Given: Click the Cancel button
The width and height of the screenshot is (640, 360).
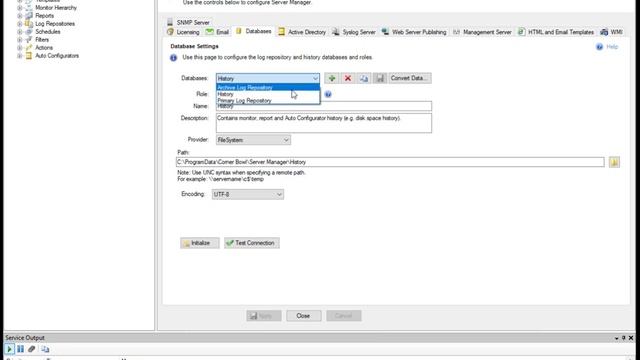Looking at the screenshot, I should click(343, 316).
